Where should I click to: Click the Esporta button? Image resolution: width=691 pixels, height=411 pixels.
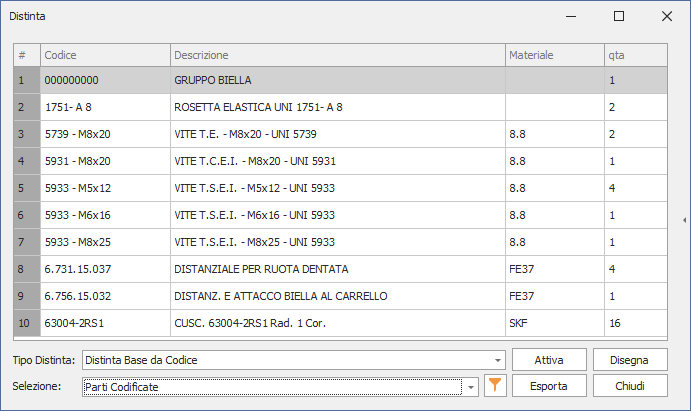tap(549, 386)
